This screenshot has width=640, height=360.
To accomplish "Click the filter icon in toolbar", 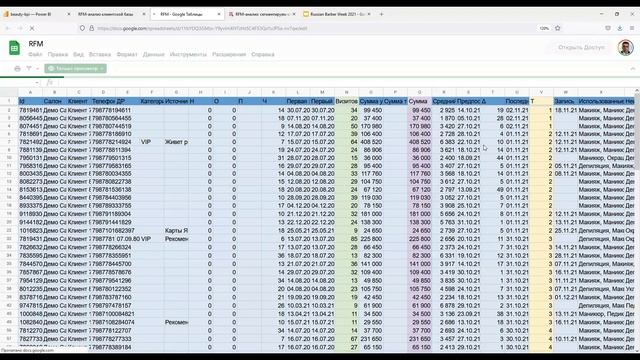I will click(x=29, y=69).
